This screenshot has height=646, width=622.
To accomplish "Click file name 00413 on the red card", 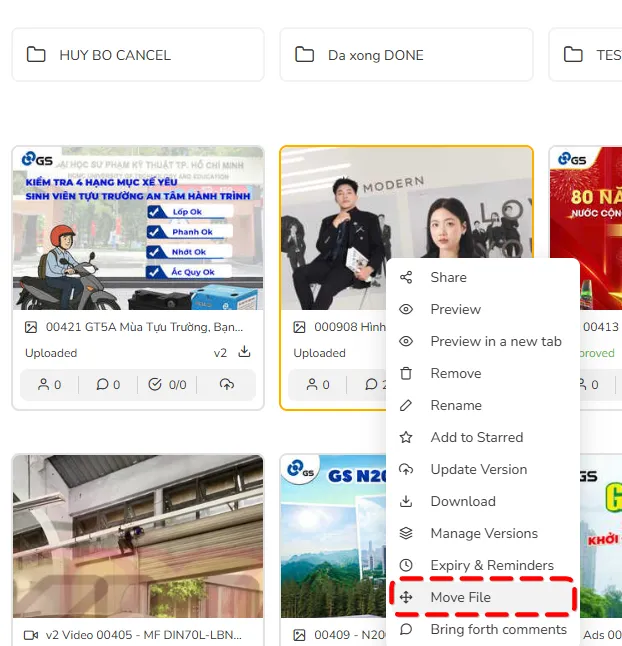I will tap(601, 327).
